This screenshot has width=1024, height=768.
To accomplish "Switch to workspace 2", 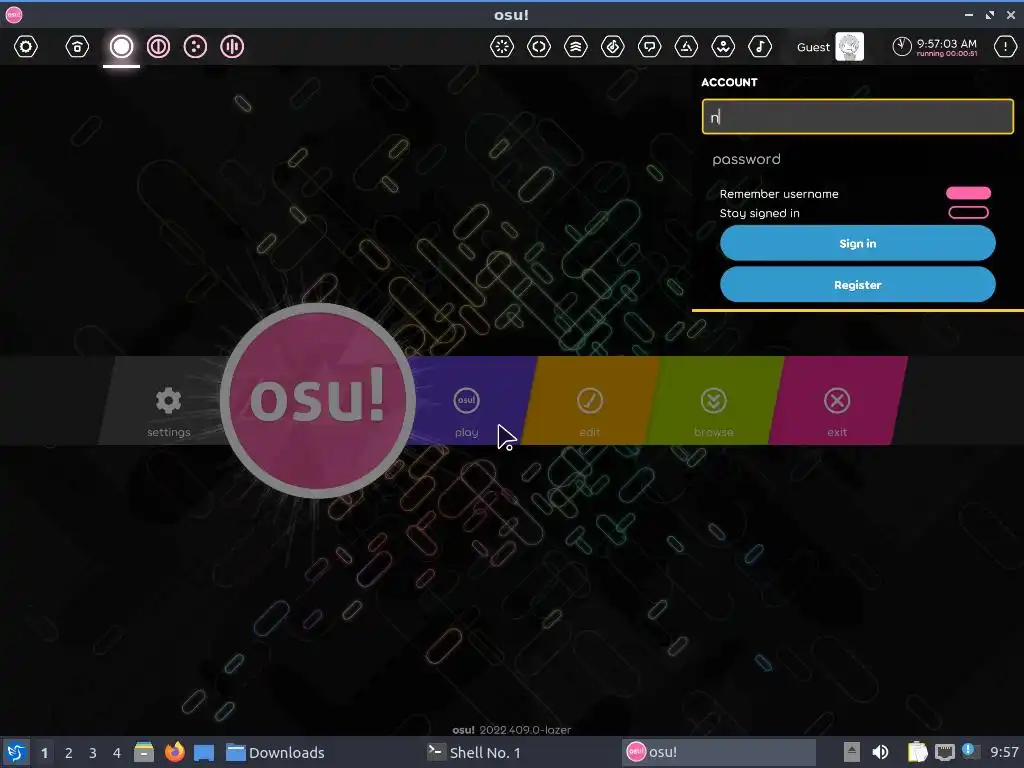I will [x=69, y=753].
